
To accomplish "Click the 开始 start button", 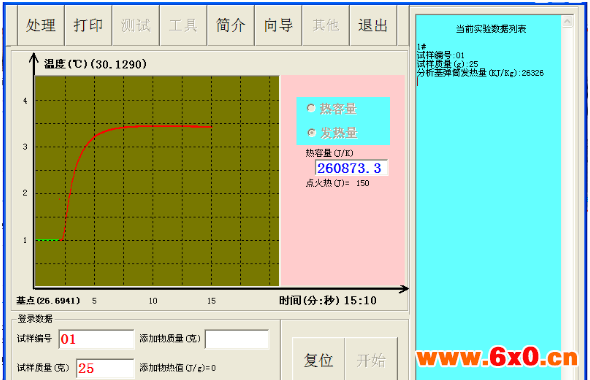I will coord(371,360).
